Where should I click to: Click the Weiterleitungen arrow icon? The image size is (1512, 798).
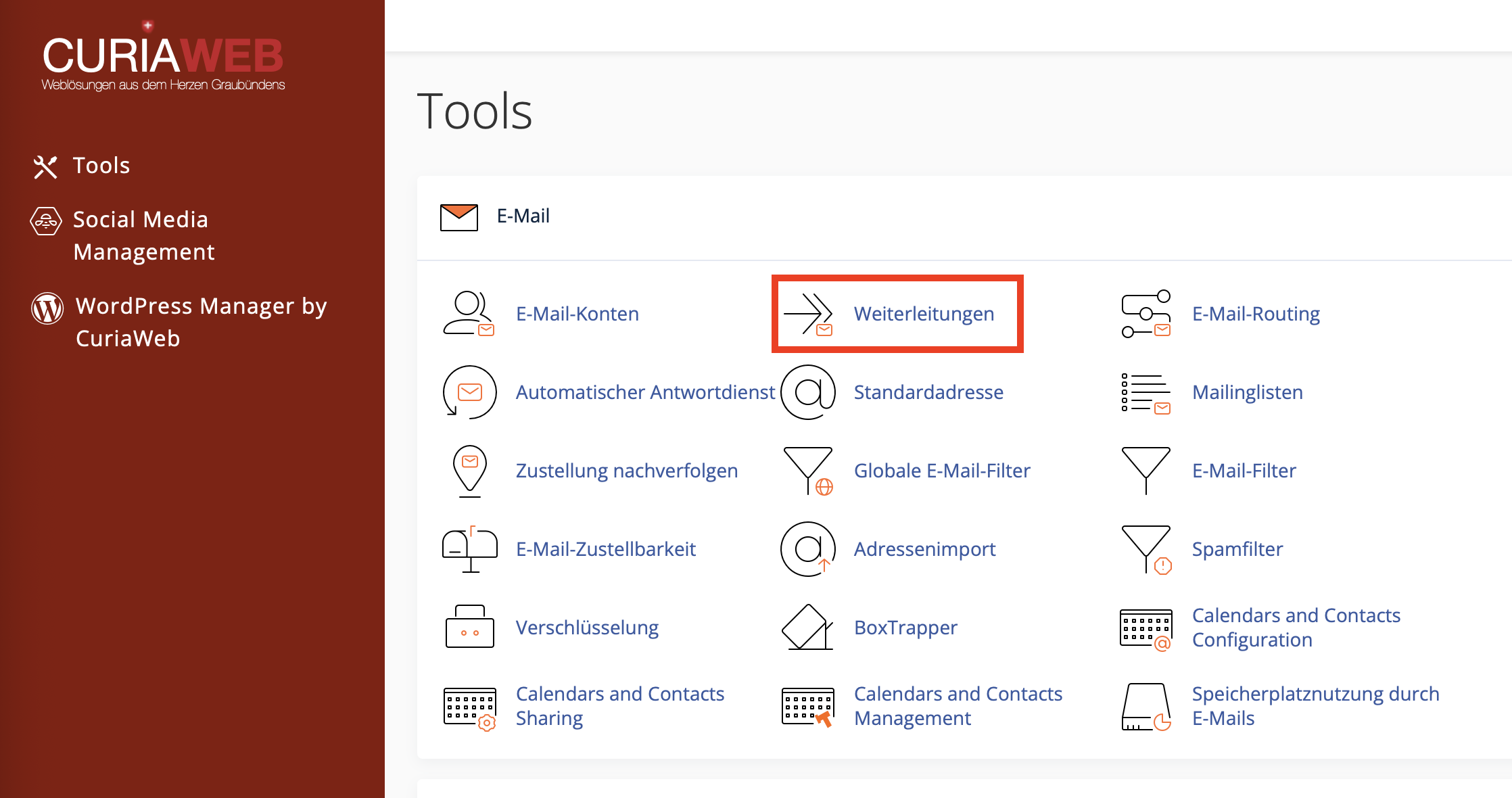808,314
